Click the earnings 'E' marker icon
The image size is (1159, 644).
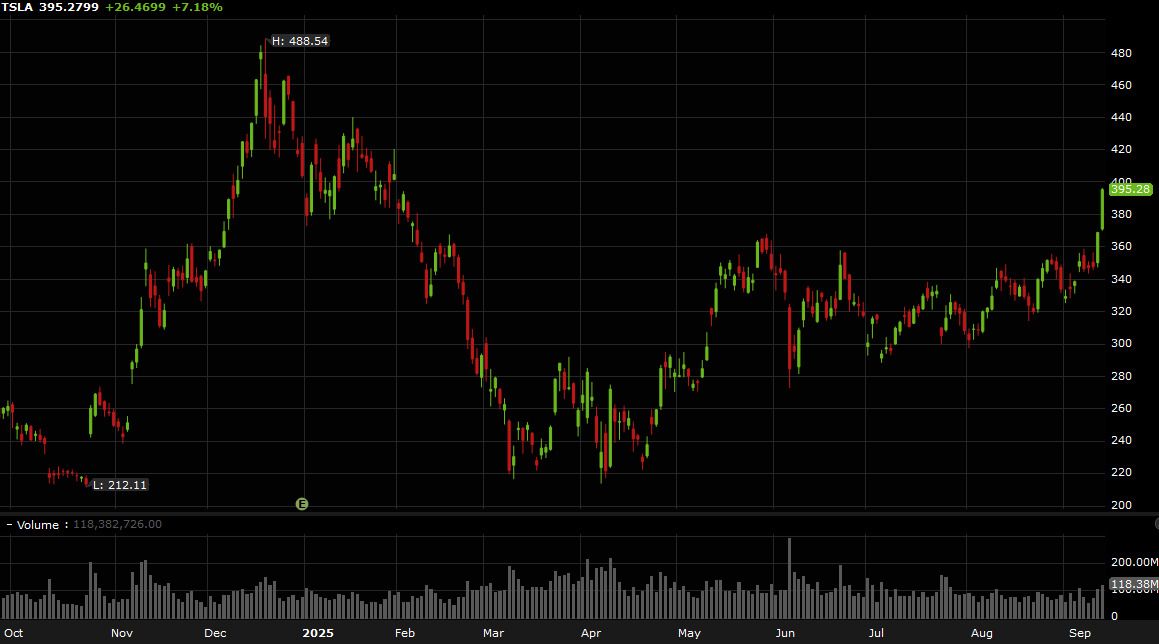(x=302, y=504)
